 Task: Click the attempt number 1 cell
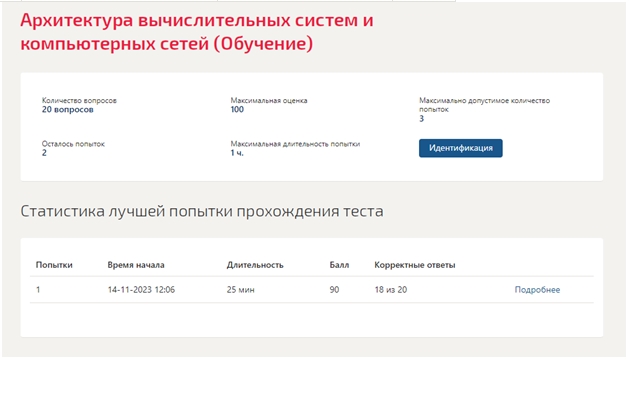38,290
